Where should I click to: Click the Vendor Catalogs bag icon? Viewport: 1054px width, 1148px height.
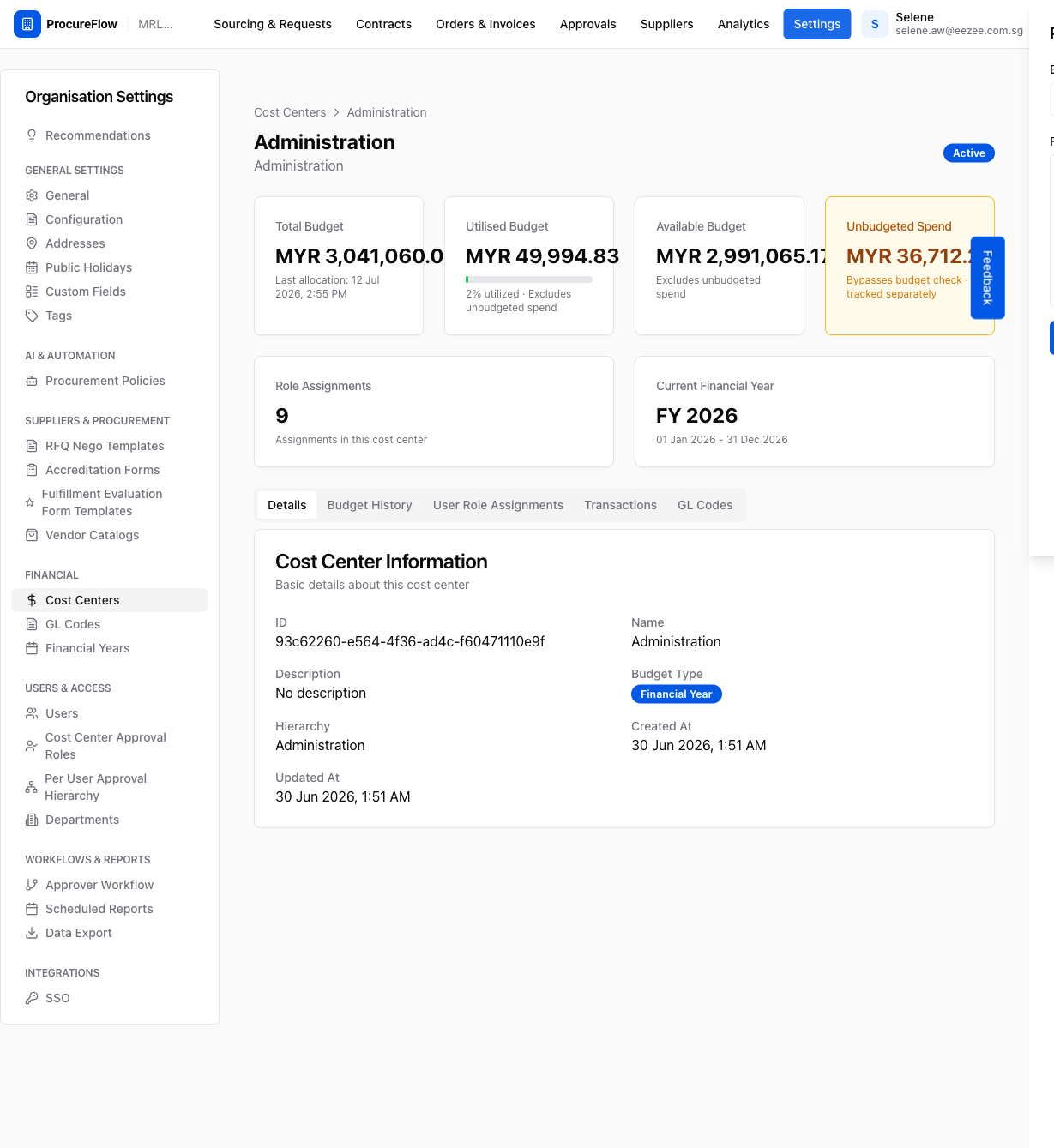click(x=32, y=535)
